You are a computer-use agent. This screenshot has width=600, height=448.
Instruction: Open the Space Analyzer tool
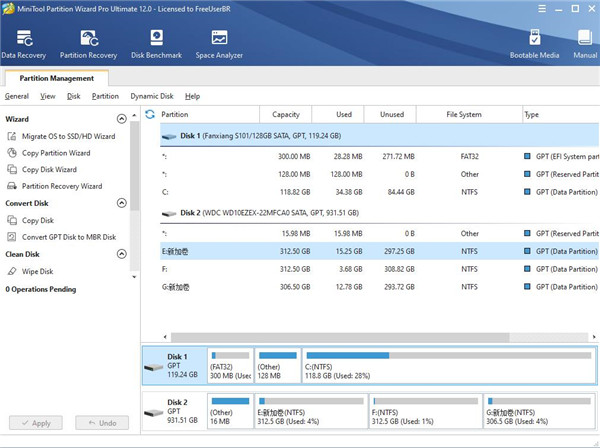coord(219,44)
